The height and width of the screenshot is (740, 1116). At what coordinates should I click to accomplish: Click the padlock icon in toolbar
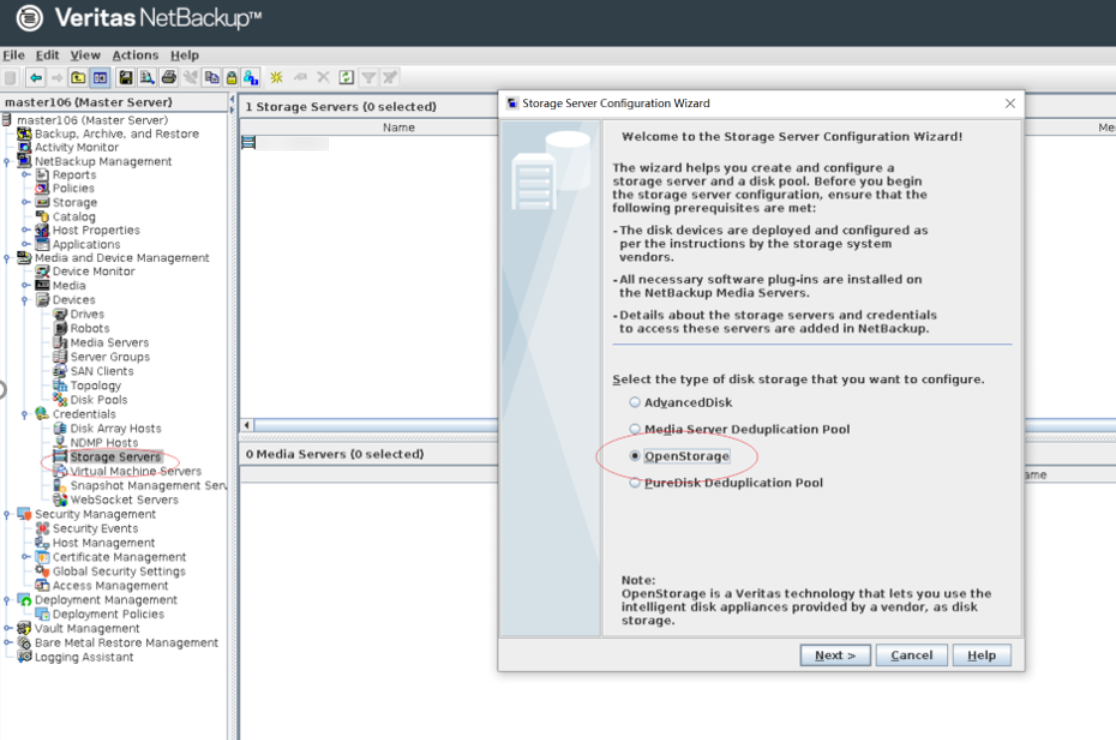click(231, 78)
